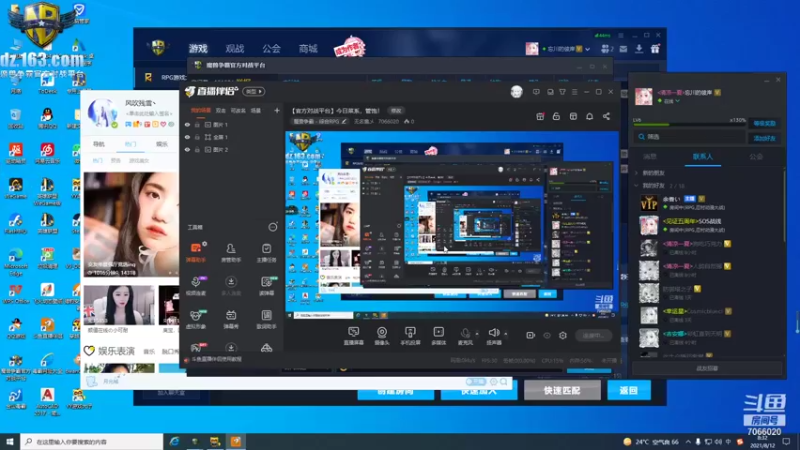This screenshot has height=450, width=800.
Task: Click the friends list scrollbar
Action: 785,205
